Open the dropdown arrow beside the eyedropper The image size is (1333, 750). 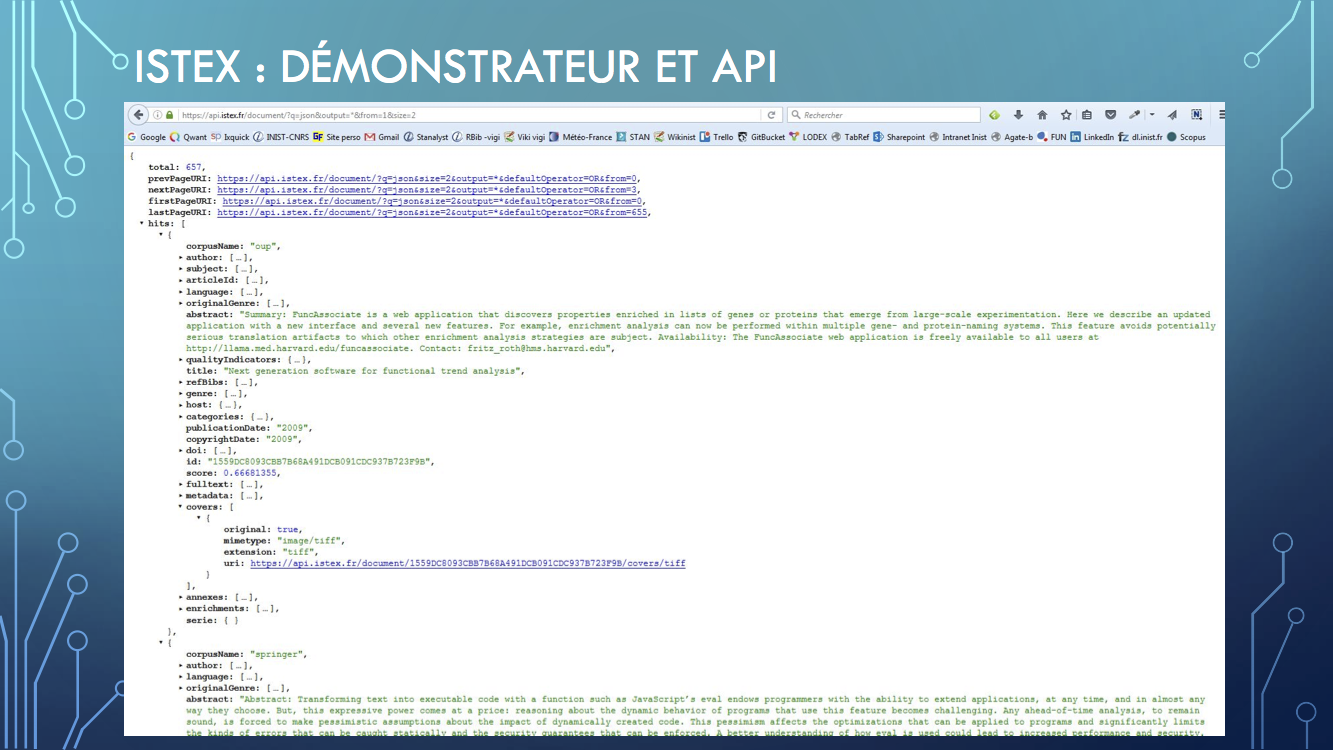pos(1152,114)
